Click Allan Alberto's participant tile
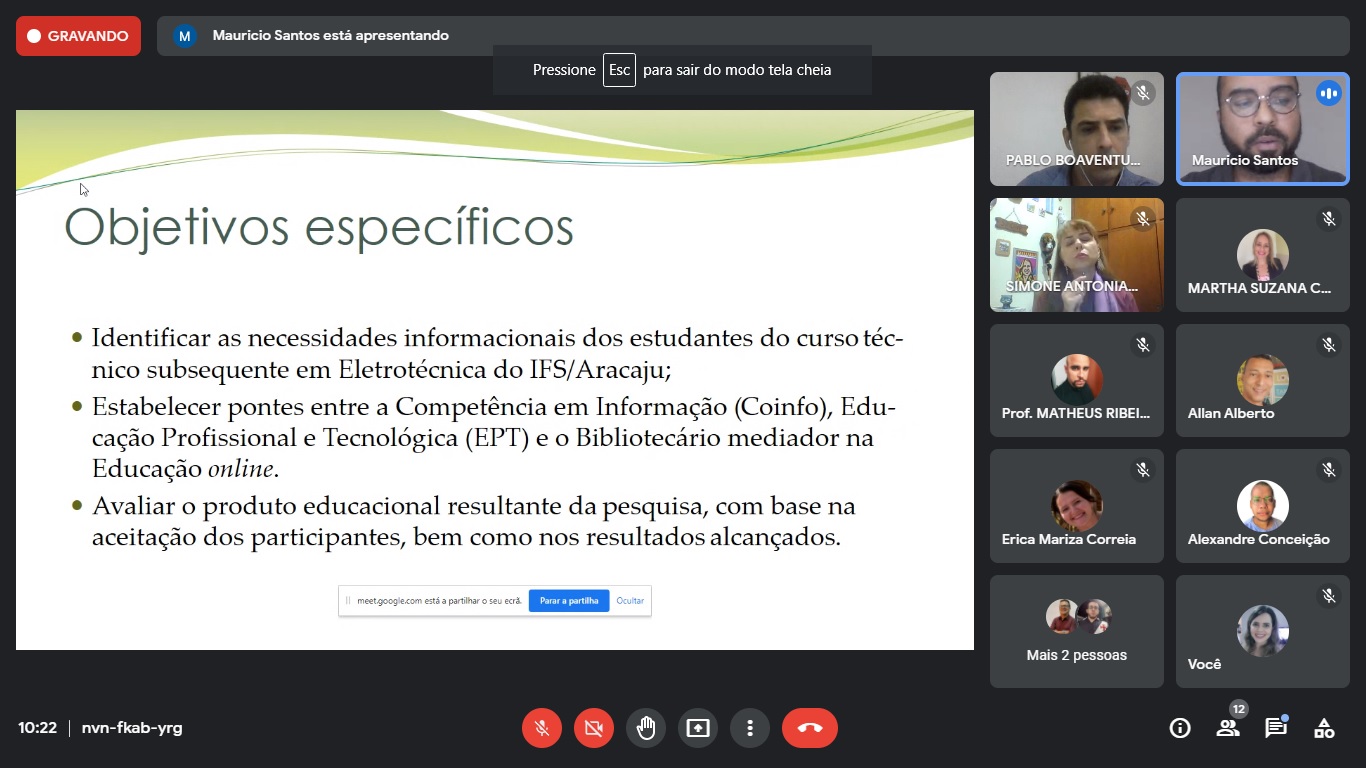Viewport: 1366px width, 768px height. pyautogui.click(x=1262, y=381)
